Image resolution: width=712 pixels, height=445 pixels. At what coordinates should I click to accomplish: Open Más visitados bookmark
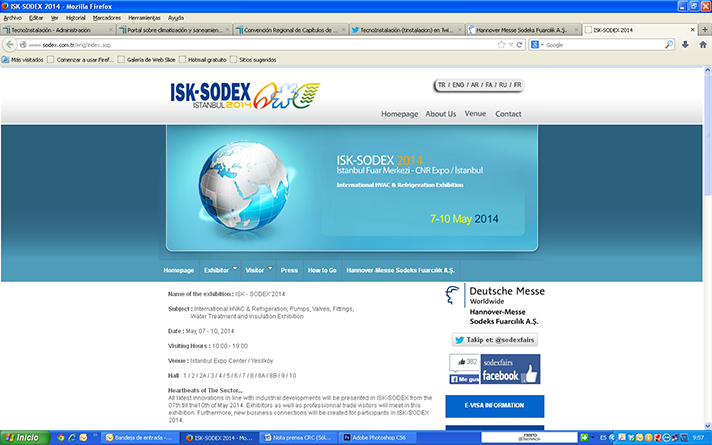[23, 59]
